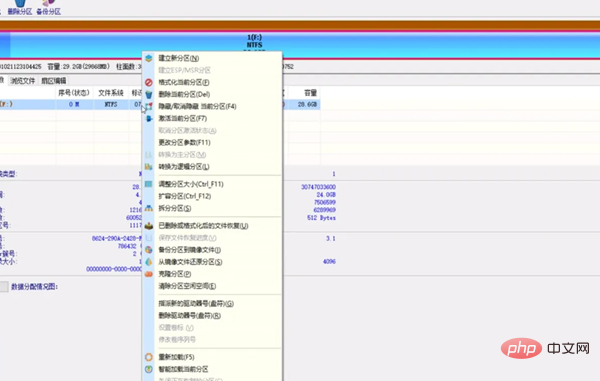The width and height of the screenshot is (600, 381).
Task: Choose 扩容分区(Ctrl_F12) menu item
Action: tap(185, 196)
